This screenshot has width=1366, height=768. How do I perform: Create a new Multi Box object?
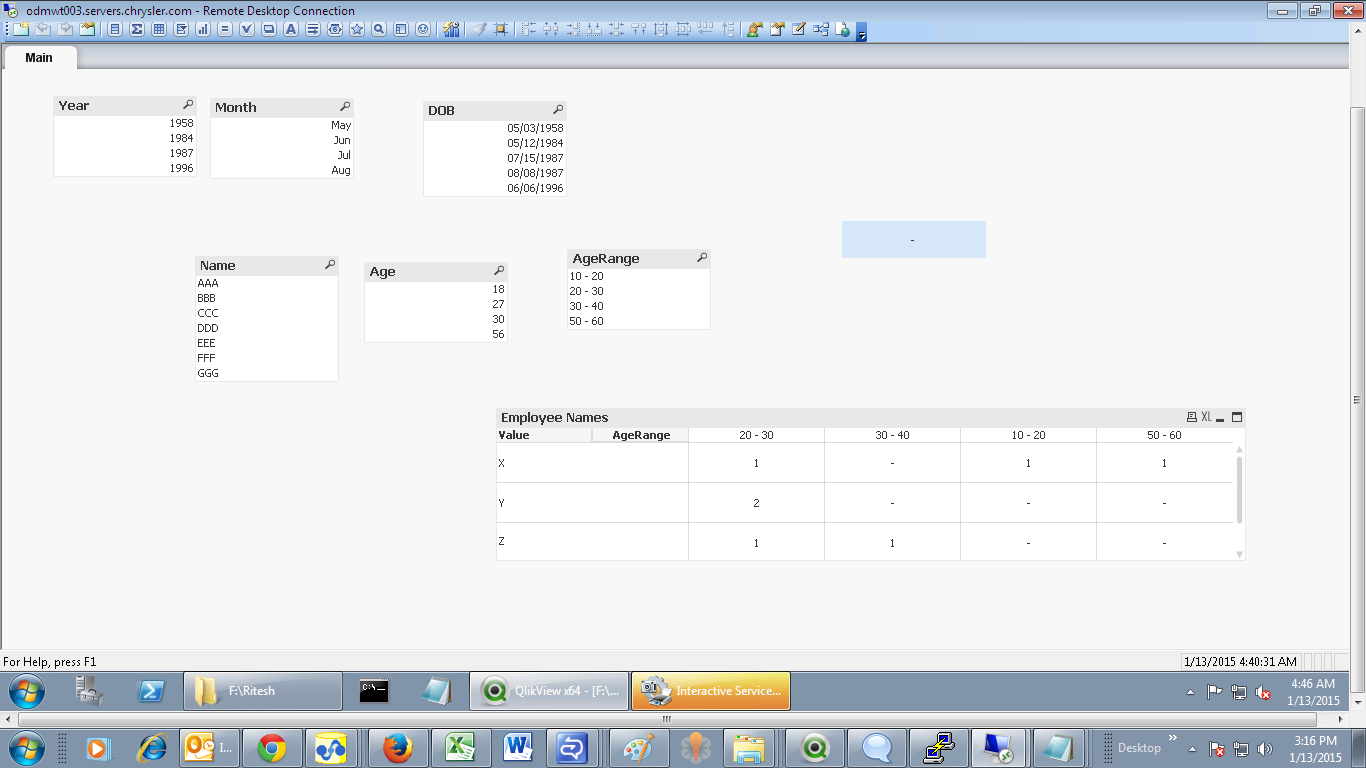tap(181, 30)
